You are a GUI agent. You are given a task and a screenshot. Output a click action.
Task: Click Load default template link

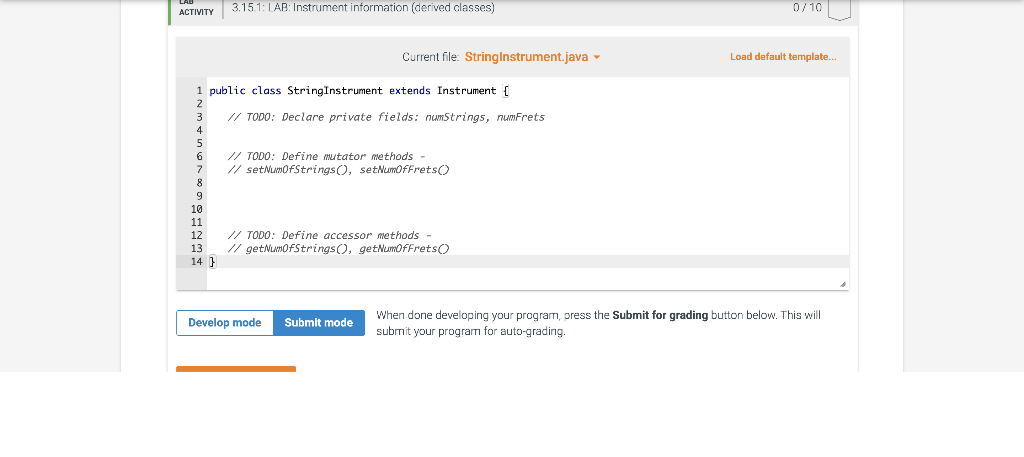click(x=783, y=57)
